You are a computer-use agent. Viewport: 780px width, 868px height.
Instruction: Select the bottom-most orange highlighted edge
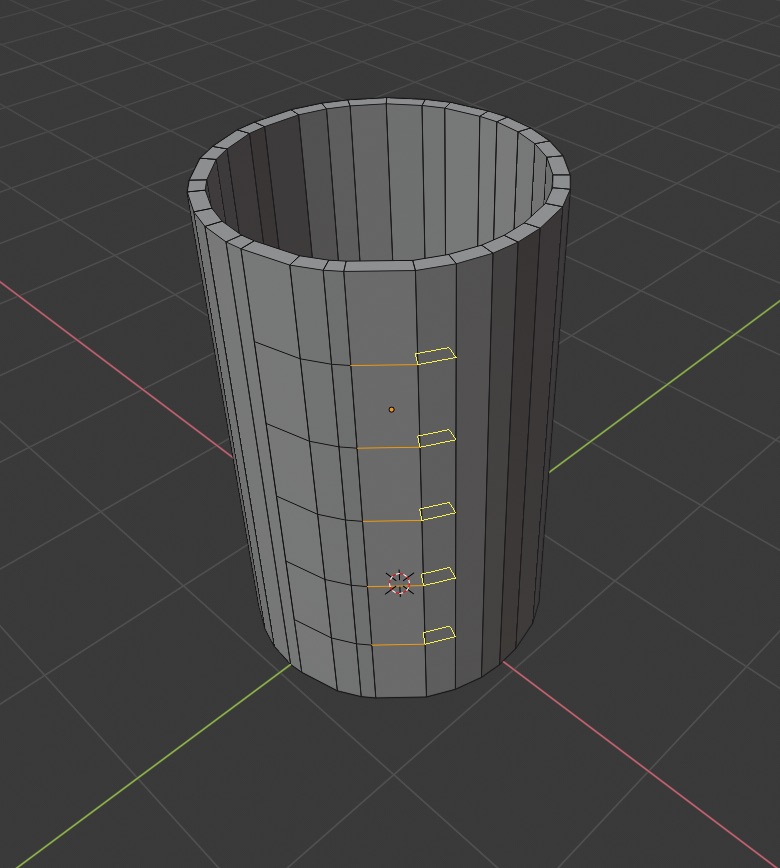(x=397, y=645)
